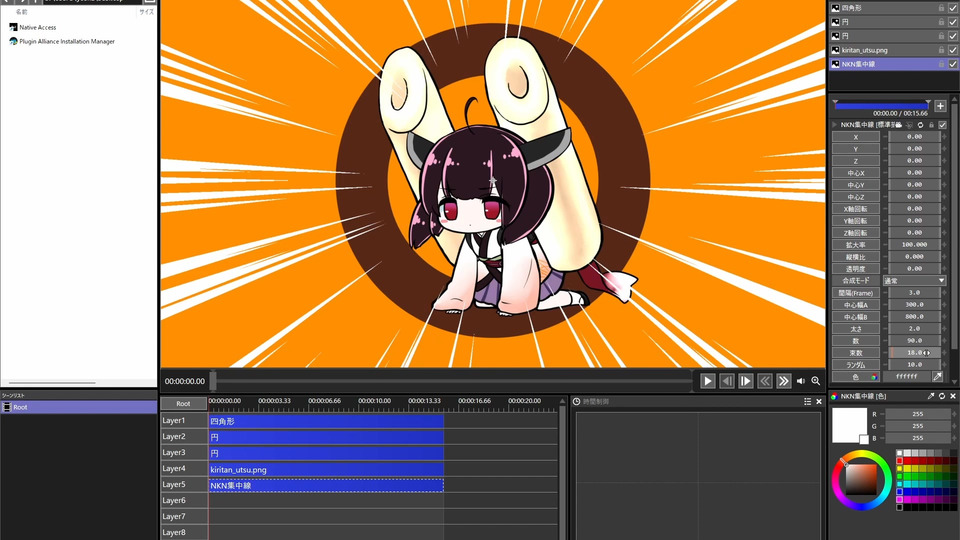Uncheck visibility of NKN集中線 list item
Screen dimensions: 960x540
pos(953,64)
